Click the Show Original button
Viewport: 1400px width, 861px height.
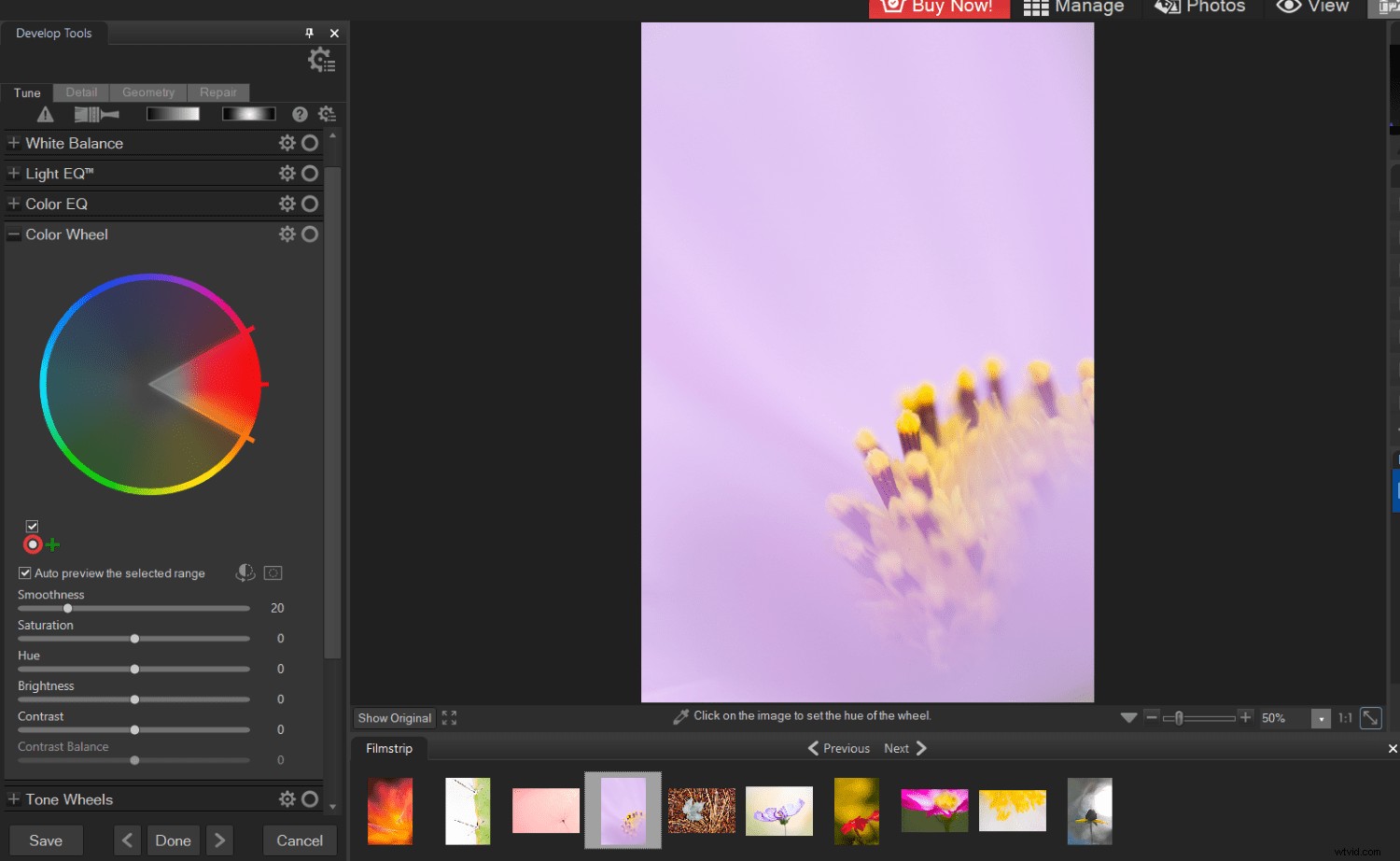[394, 717]
